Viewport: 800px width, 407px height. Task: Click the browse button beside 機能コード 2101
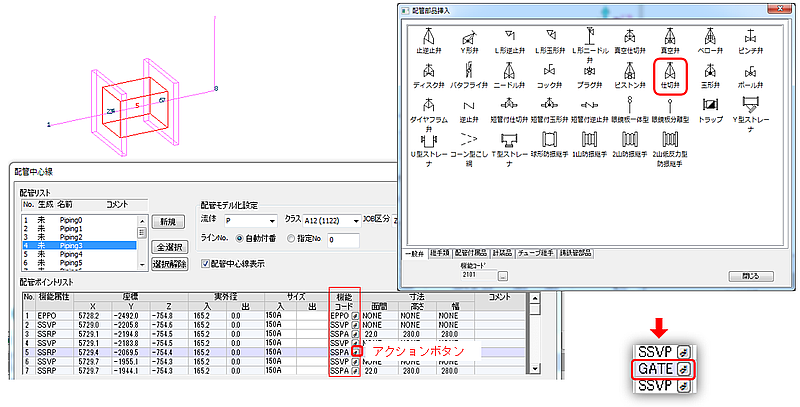(503, 276)
